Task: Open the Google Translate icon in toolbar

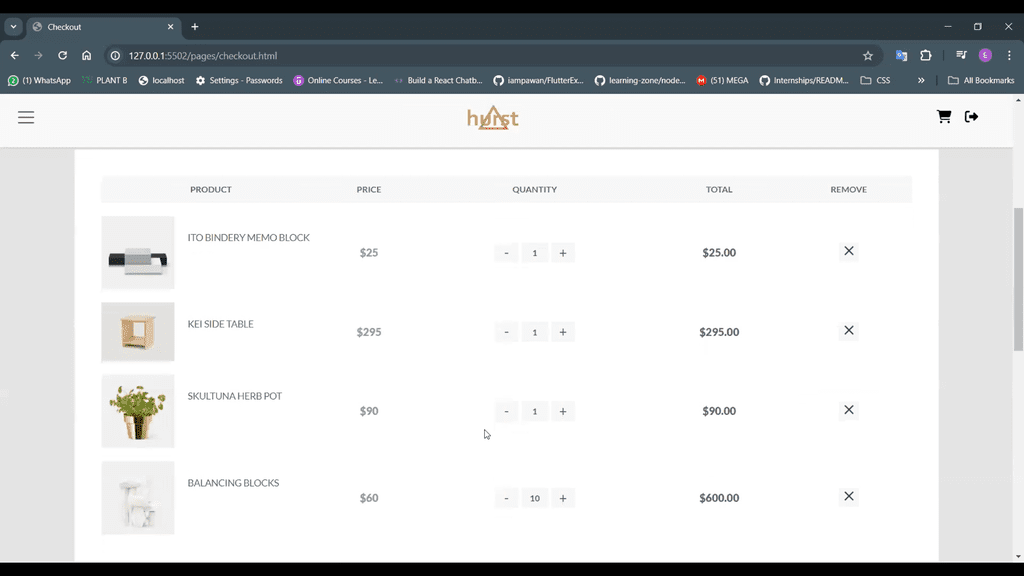Action: 901,56
